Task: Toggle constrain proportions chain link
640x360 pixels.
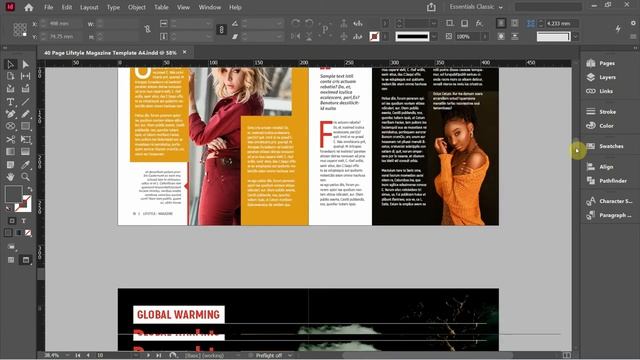Action: [221, 30]
